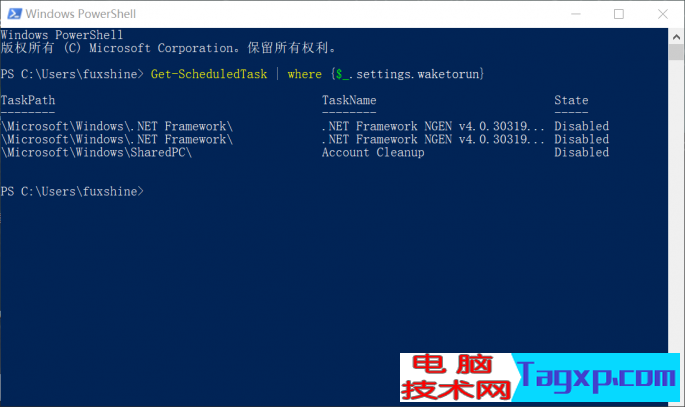Click the TaskPath column header
The image size is (685, 407).
pos(29,101)
